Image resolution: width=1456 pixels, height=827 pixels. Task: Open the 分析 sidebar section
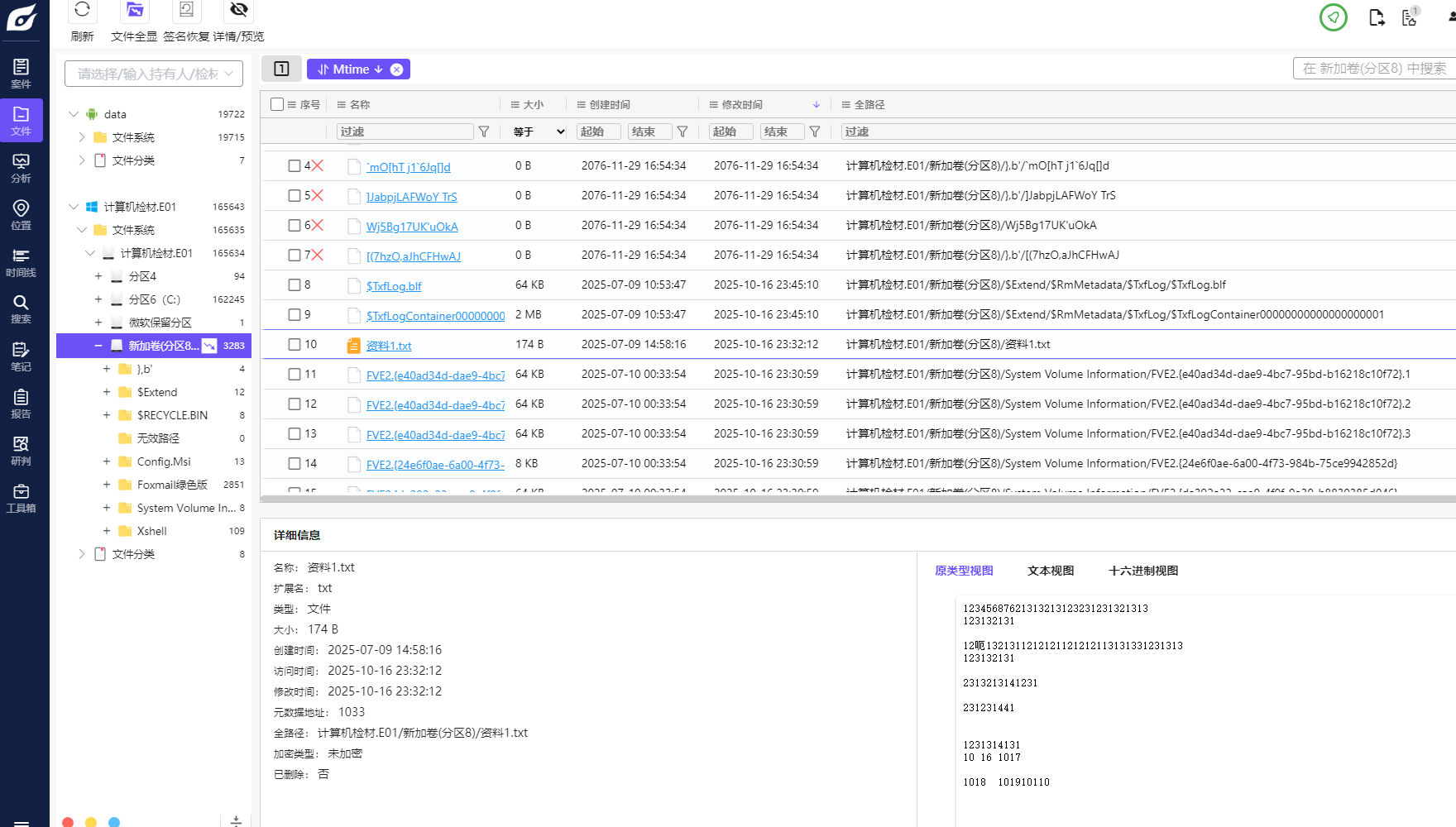click(x=21, y=168)
